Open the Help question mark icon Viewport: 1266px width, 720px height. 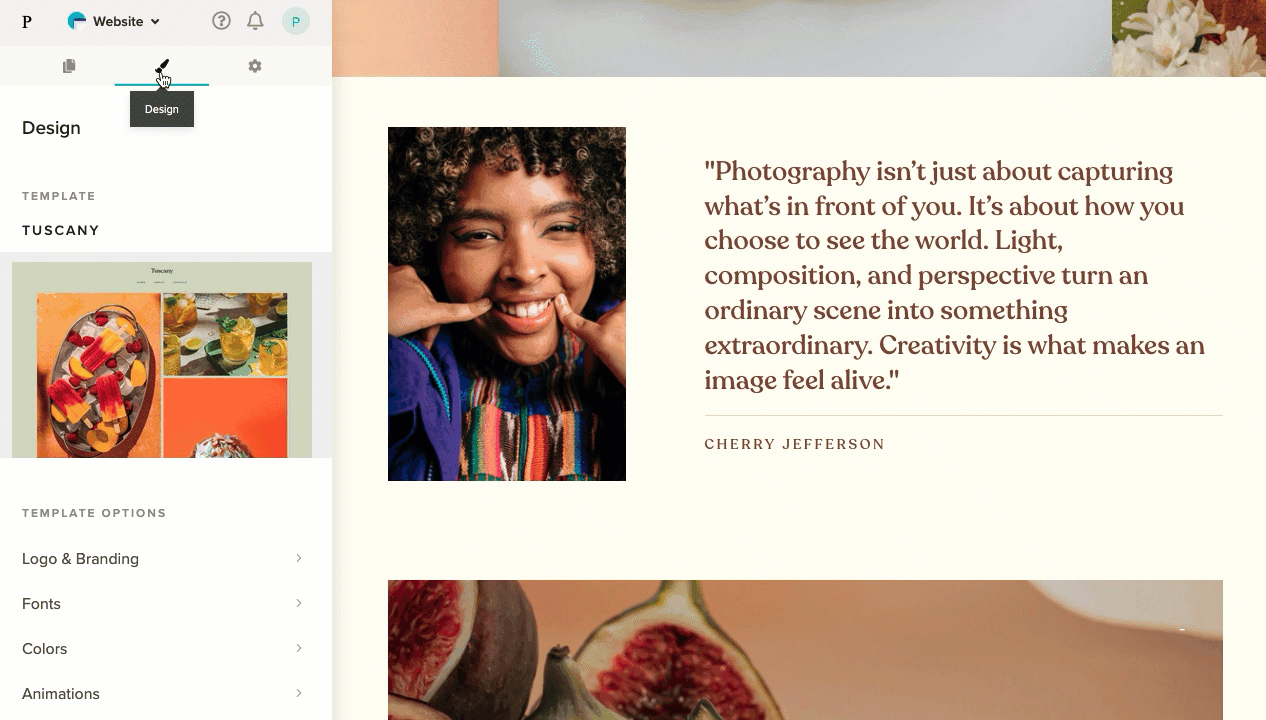click(222, 21)
